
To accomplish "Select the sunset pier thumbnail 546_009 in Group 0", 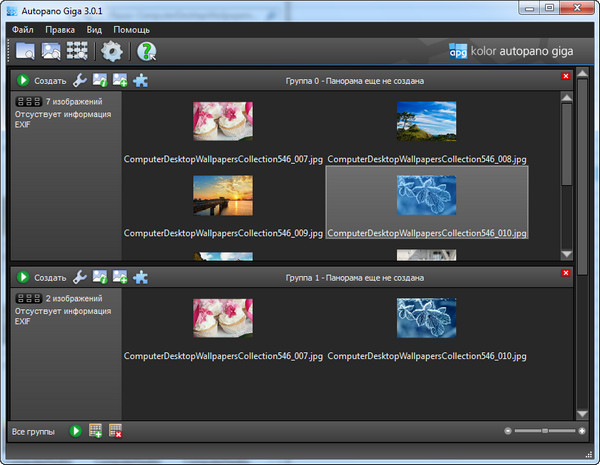I will click(x=223, y=195).
